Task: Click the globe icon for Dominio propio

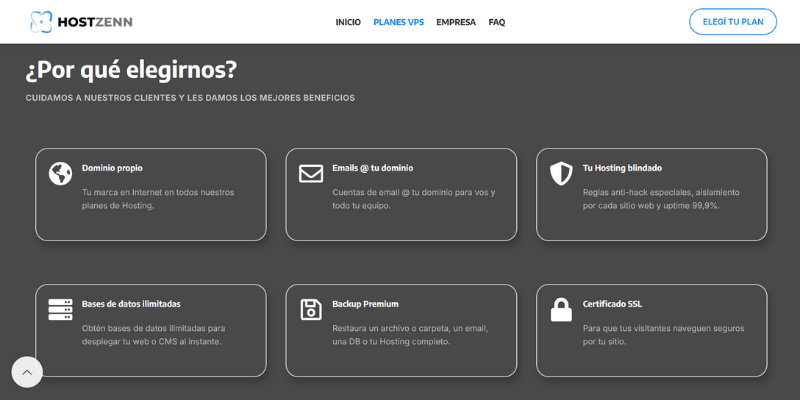Action: pyautogui.click(x=60, y=173)
